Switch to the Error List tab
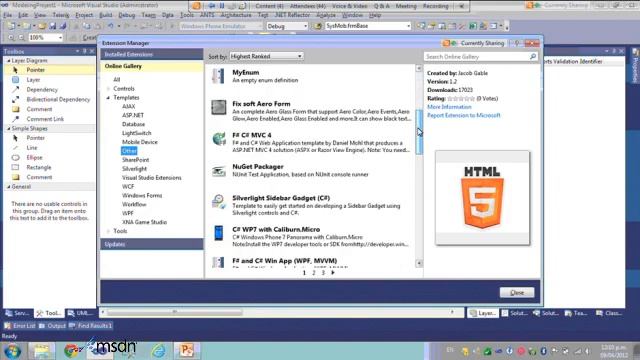The width and height of the screenshot is (640, 360). point(20,326)
